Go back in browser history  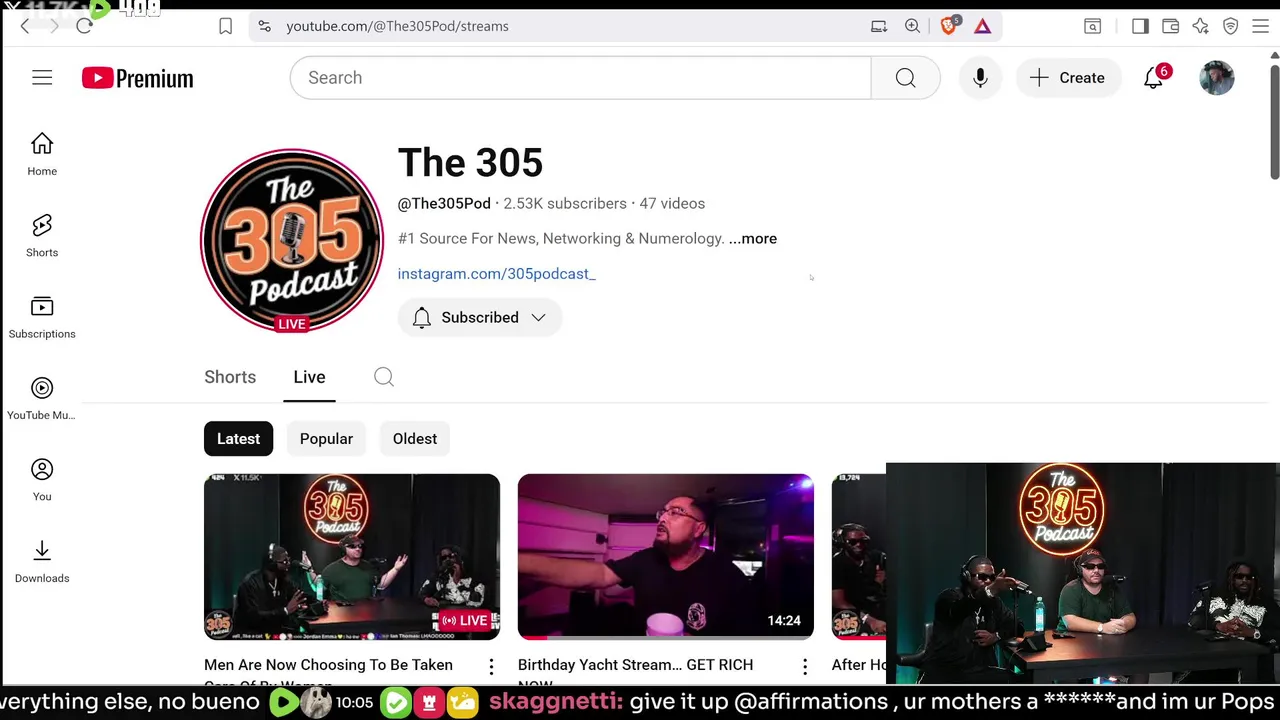25,26
